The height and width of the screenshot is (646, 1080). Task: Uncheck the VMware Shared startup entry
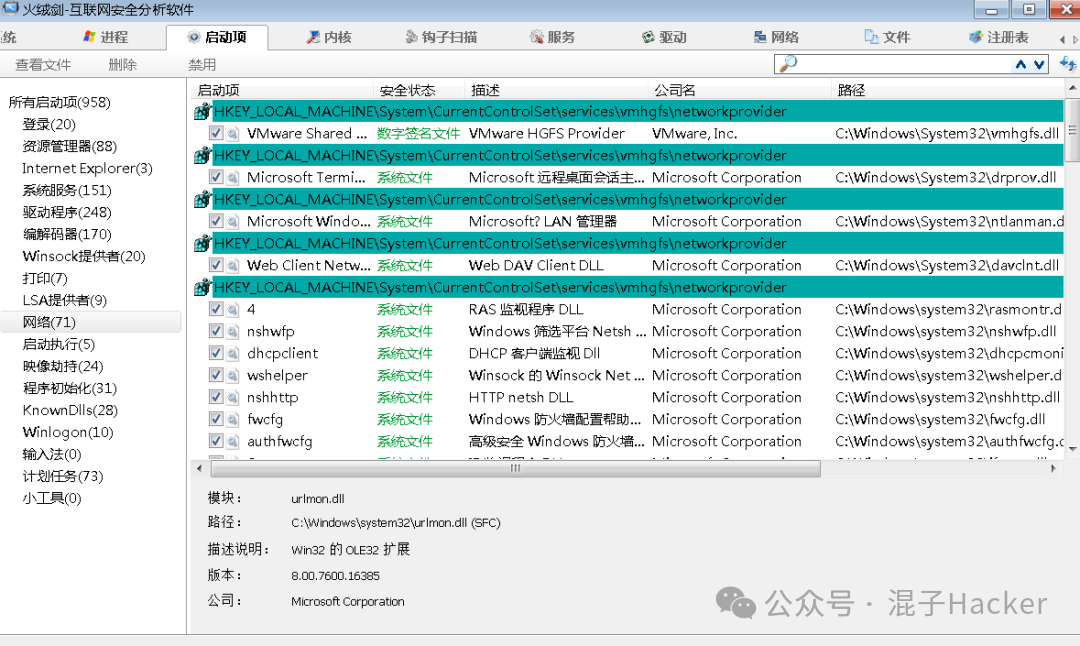[218, 133]
